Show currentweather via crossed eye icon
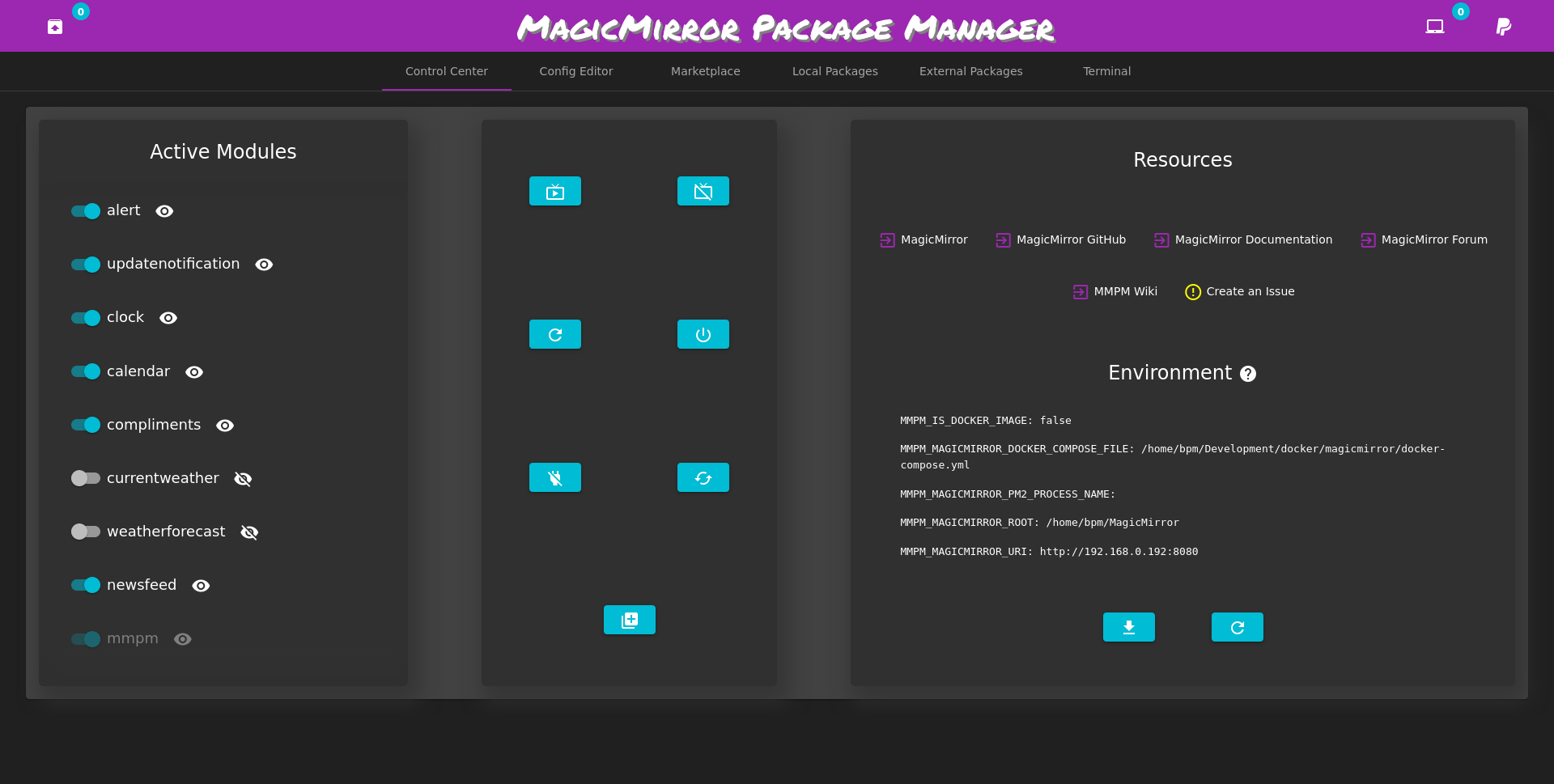Screen dimensions: 1554x784 (x=243, y=479)
